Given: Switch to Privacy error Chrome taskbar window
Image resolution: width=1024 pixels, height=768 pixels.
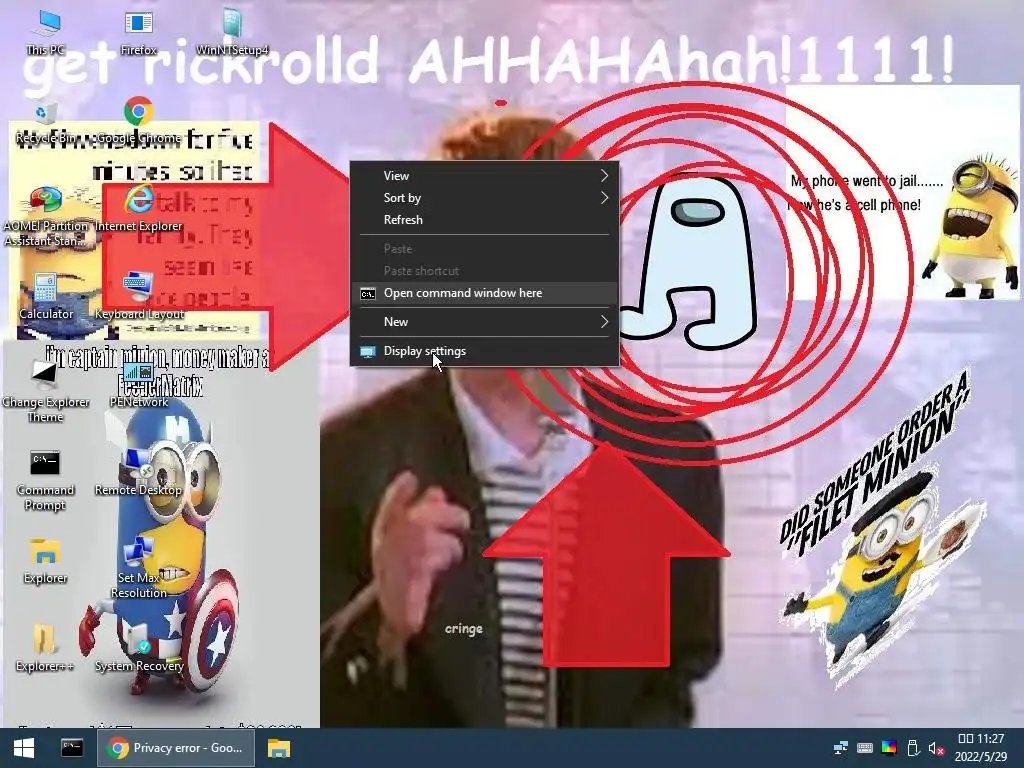Looking at the screenshot, I should point(176,748).
